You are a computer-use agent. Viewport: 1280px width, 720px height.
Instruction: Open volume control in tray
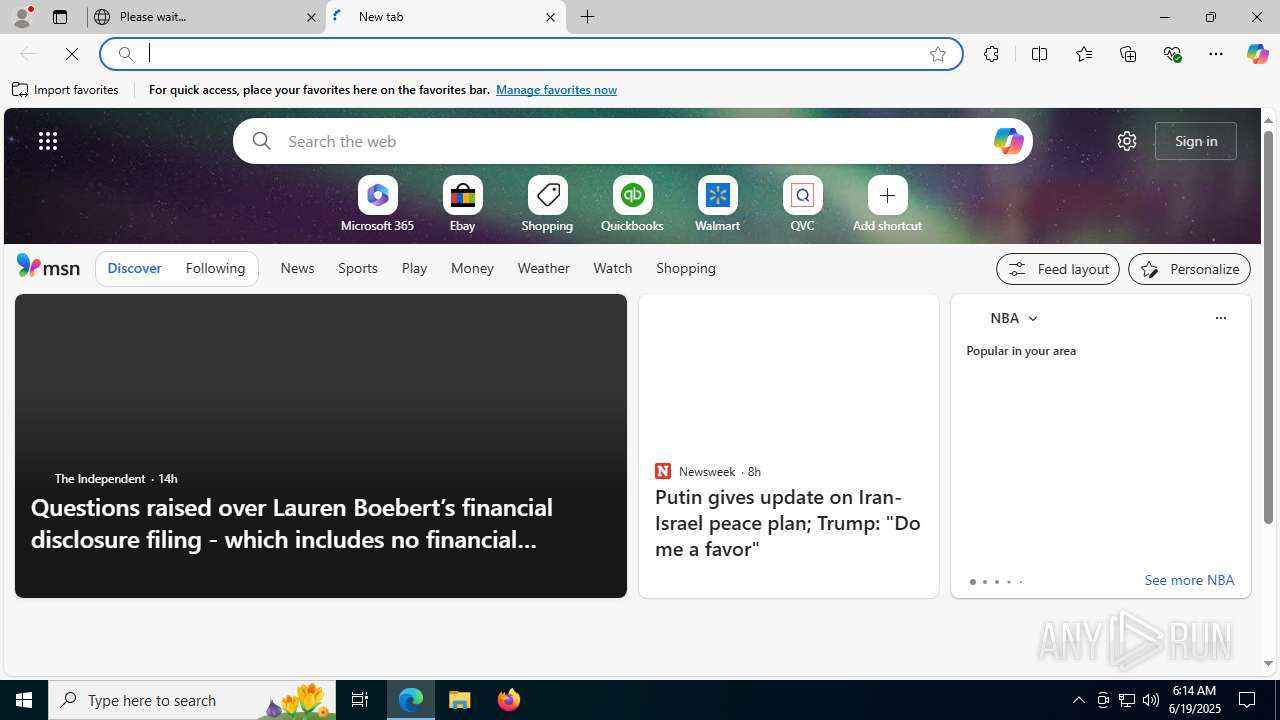1151,700
